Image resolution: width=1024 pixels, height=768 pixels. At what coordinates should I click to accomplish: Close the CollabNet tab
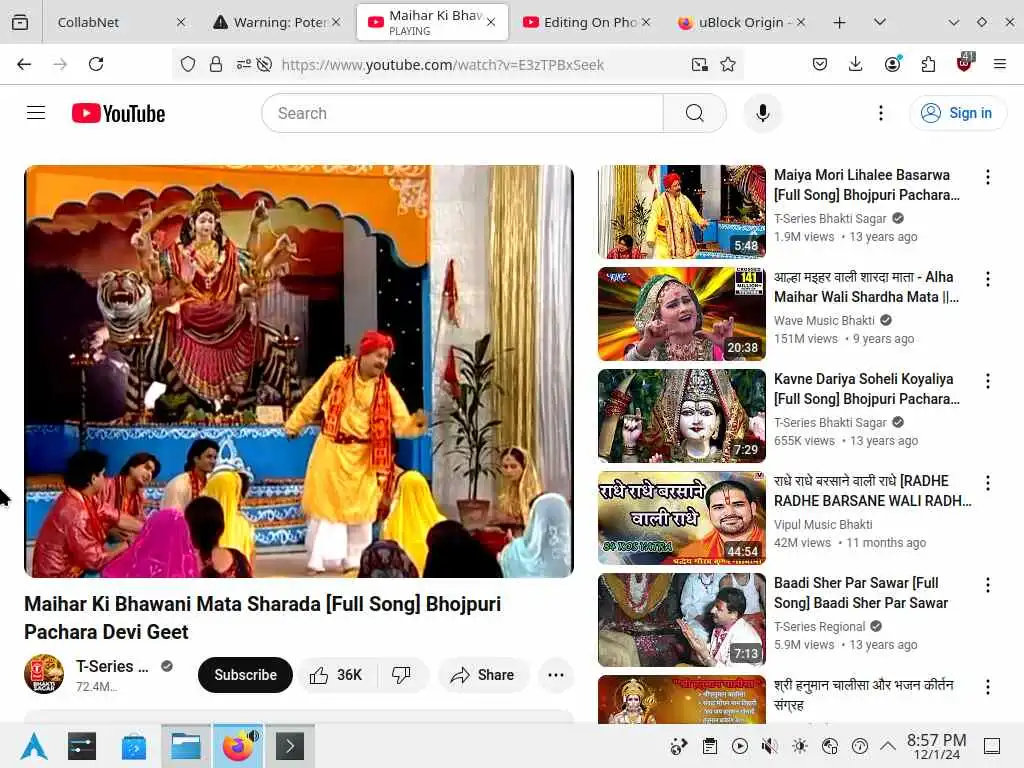[181, 22]
